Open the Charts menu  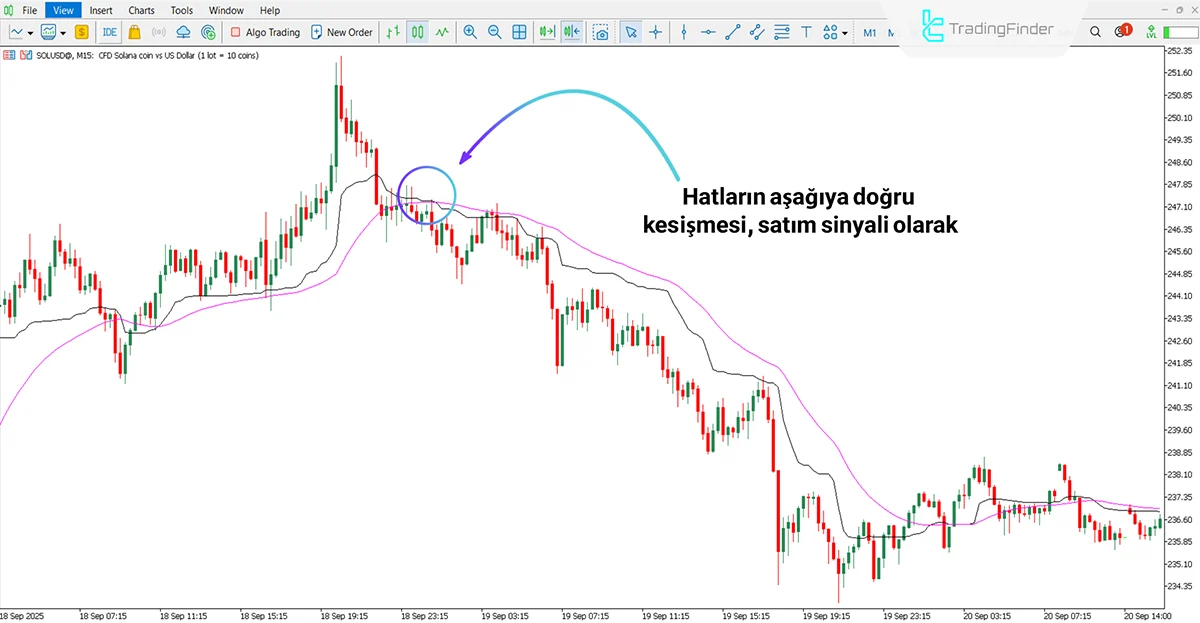click(141, 10)
